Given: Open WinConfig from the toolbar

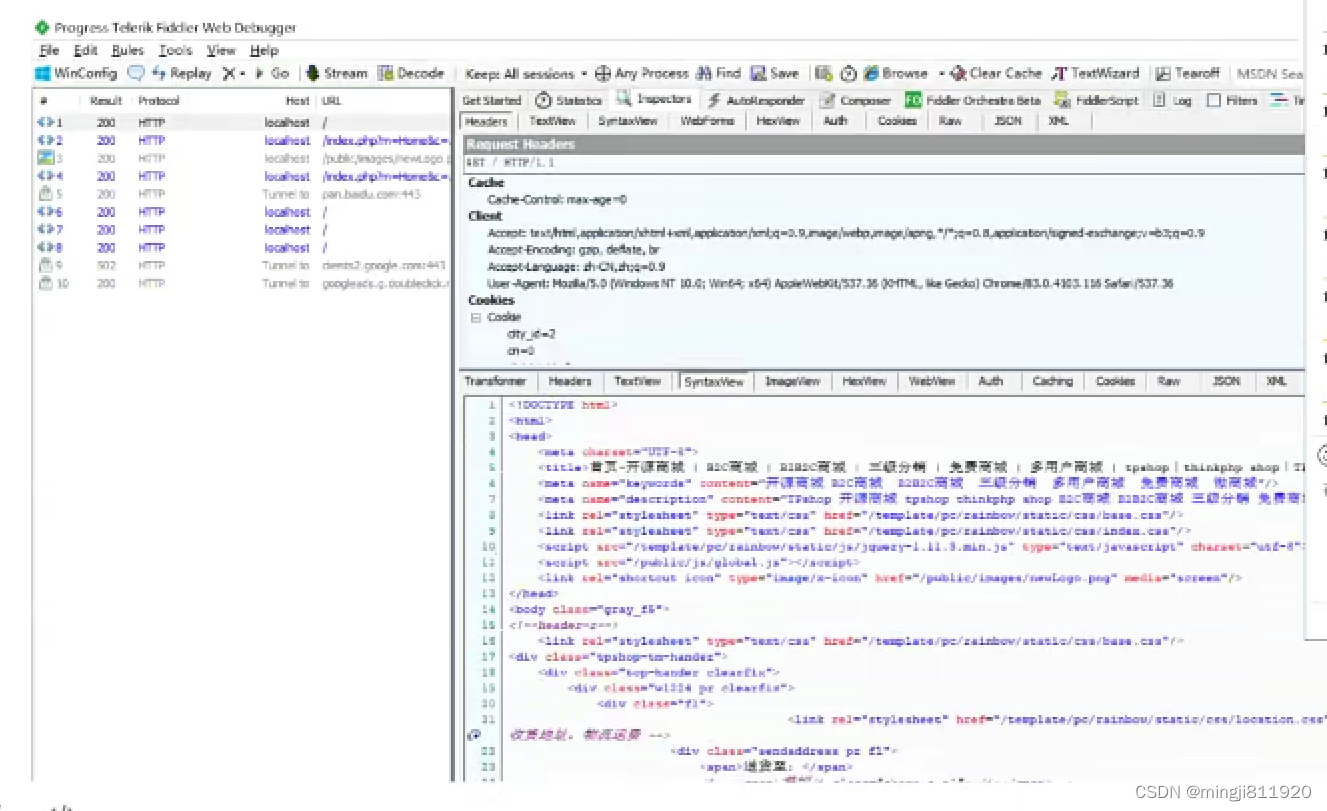Looking at the screenshot, I should [x=76, y=73].
